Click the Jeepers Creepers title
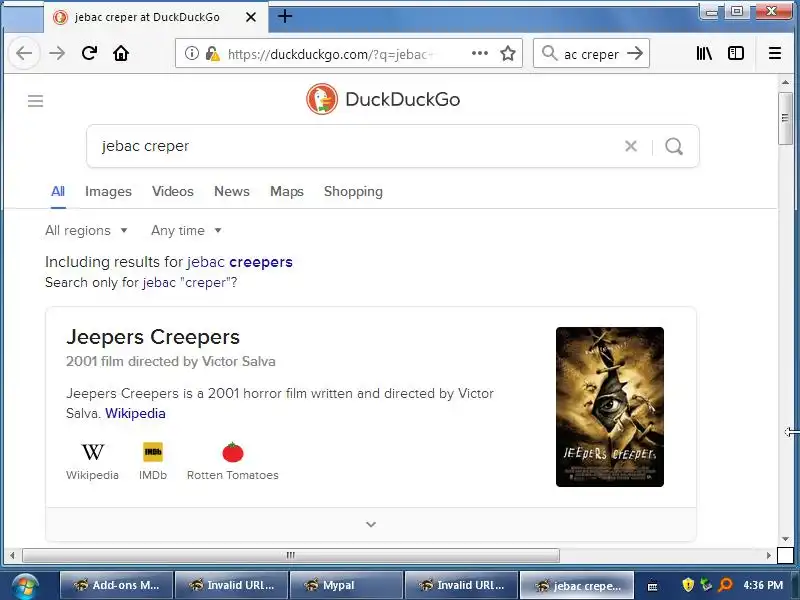This screenshot has height=600, width=800. [153, 337]
